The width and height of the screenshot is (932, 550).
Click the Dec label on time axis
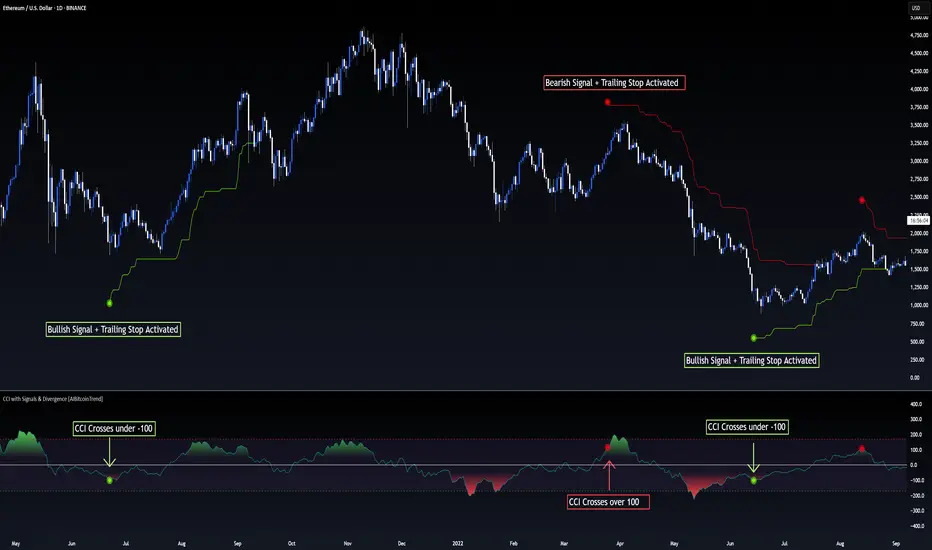point(402,543)
